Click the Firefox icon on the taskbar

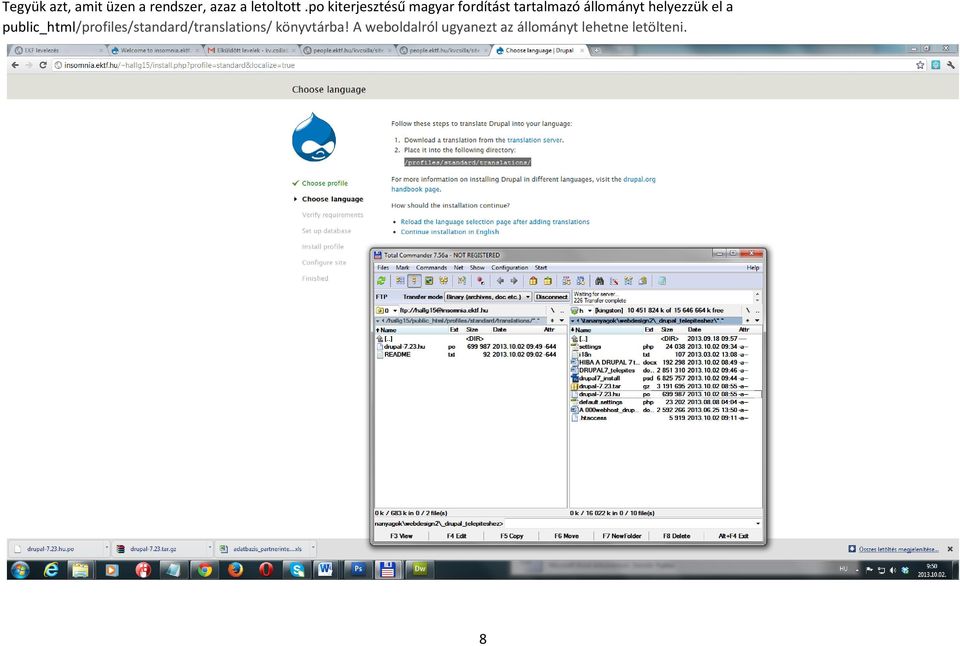tap(235, 569)
